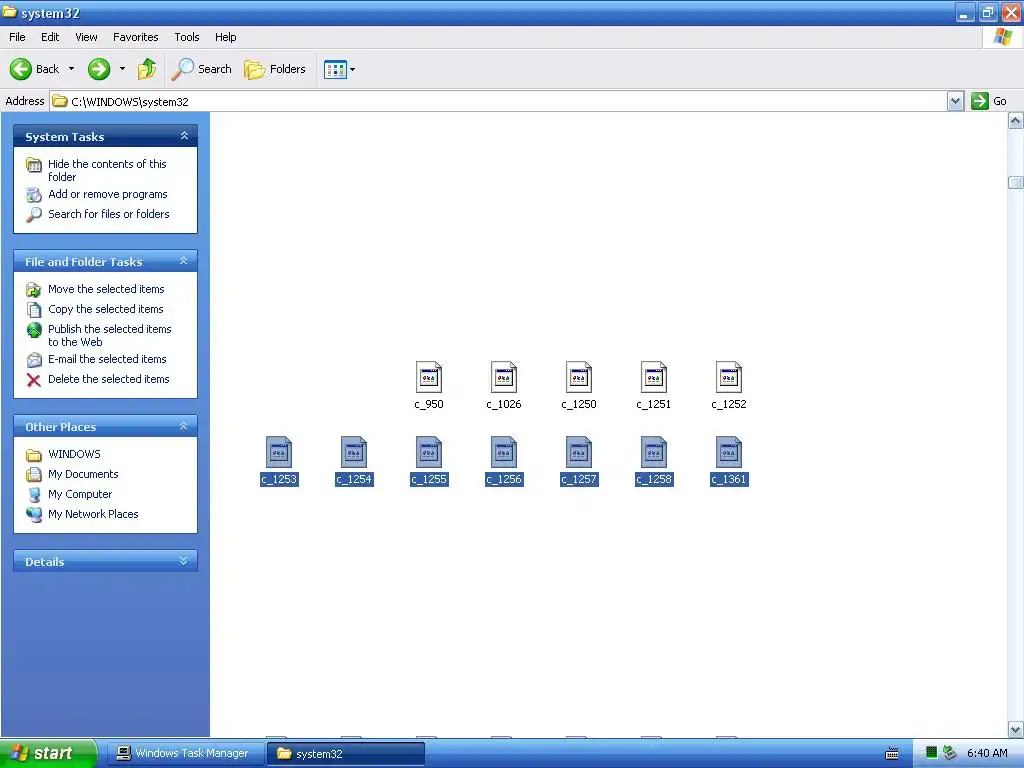This screenshot has height=768, width=1024.
Task: Click the green Task Manager tray icon
Action: (x=932, y=753)
